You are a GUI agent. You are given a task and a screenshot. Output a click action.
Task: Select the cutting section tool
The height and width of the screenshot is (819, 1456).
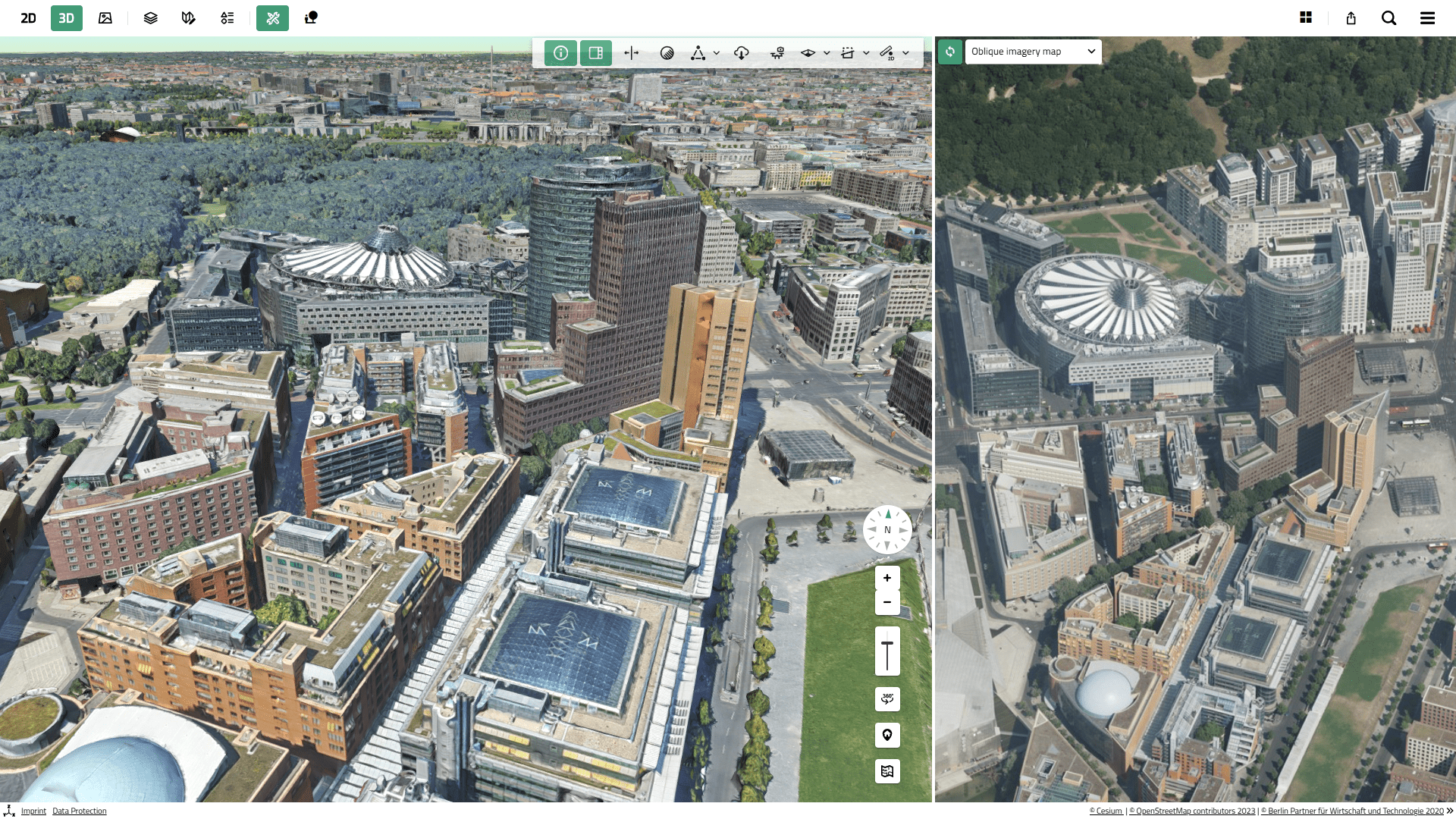coord(848,53)
